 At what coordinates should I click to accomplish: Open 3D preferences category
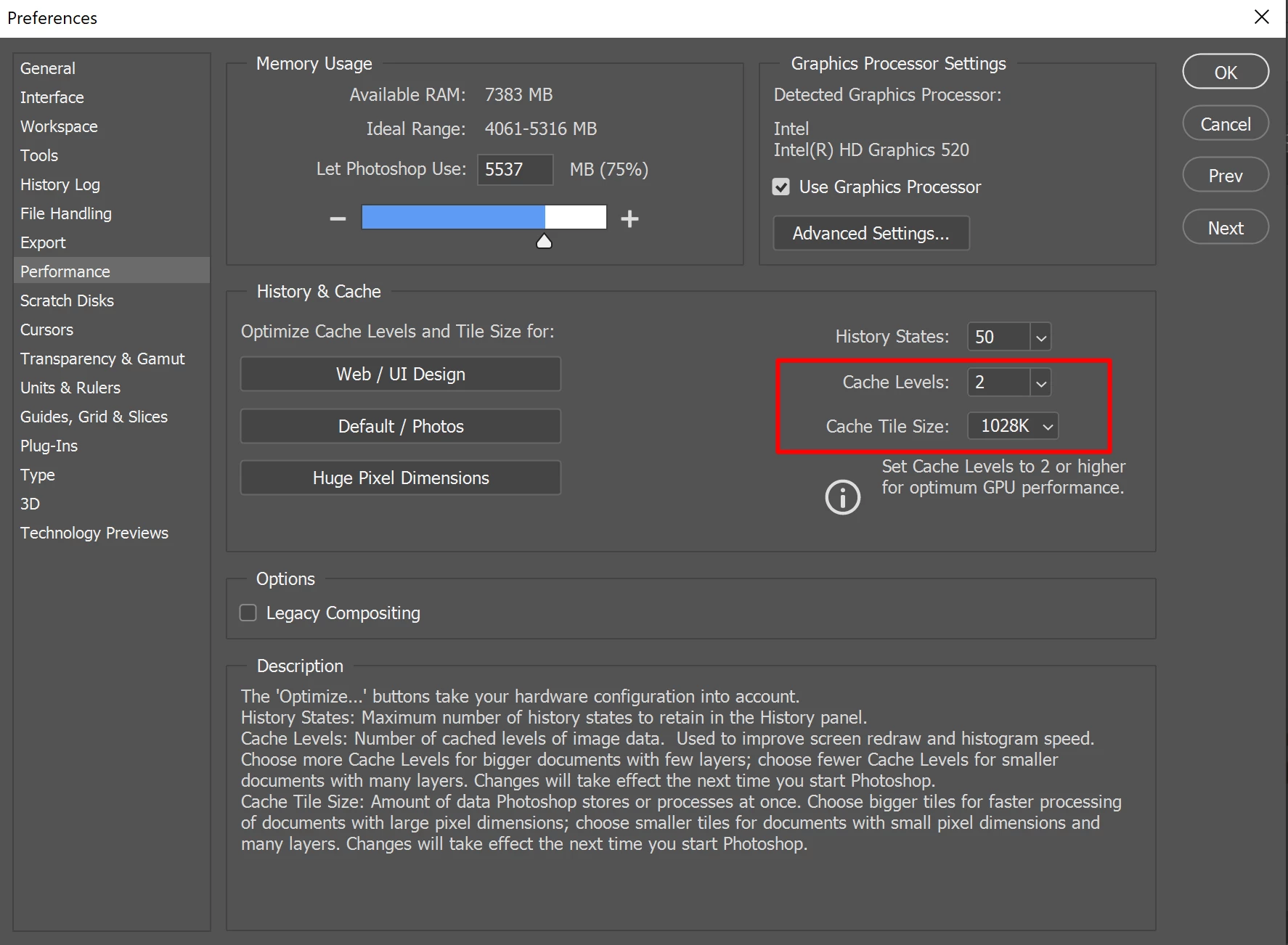pos(111,504)
